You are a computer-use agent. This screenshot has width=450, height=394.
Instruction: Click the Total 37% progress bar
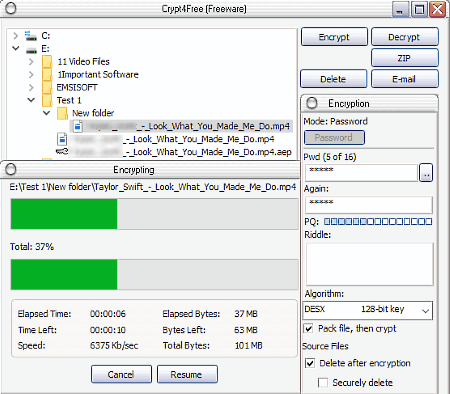tap(154, 274)
